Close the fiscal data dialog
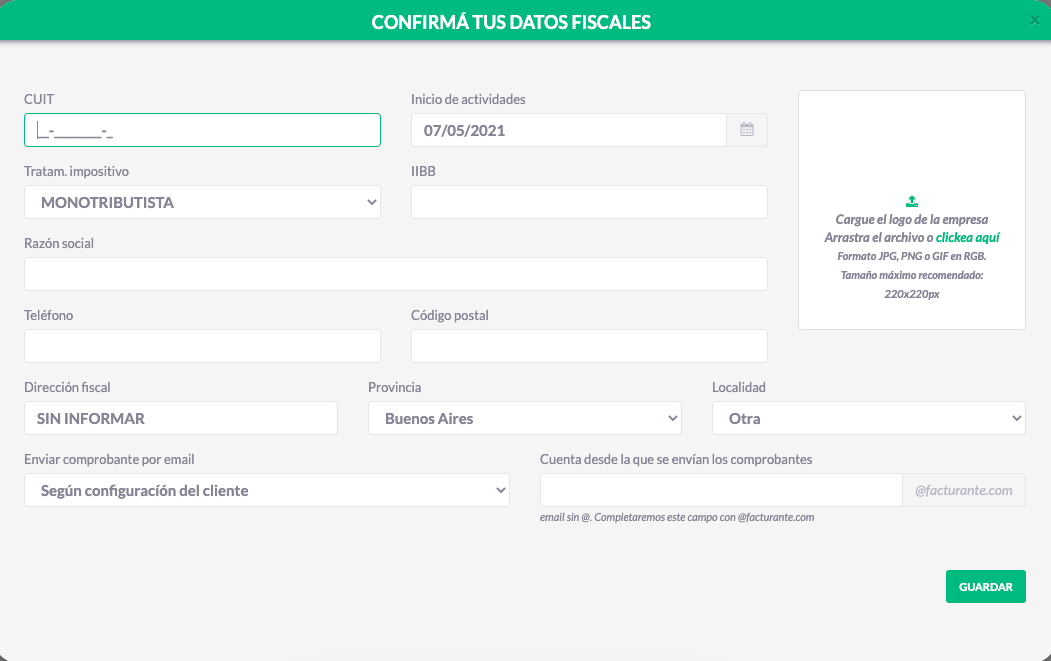The width and height of the screenshot is (1051, 661). coord(1034,20)
